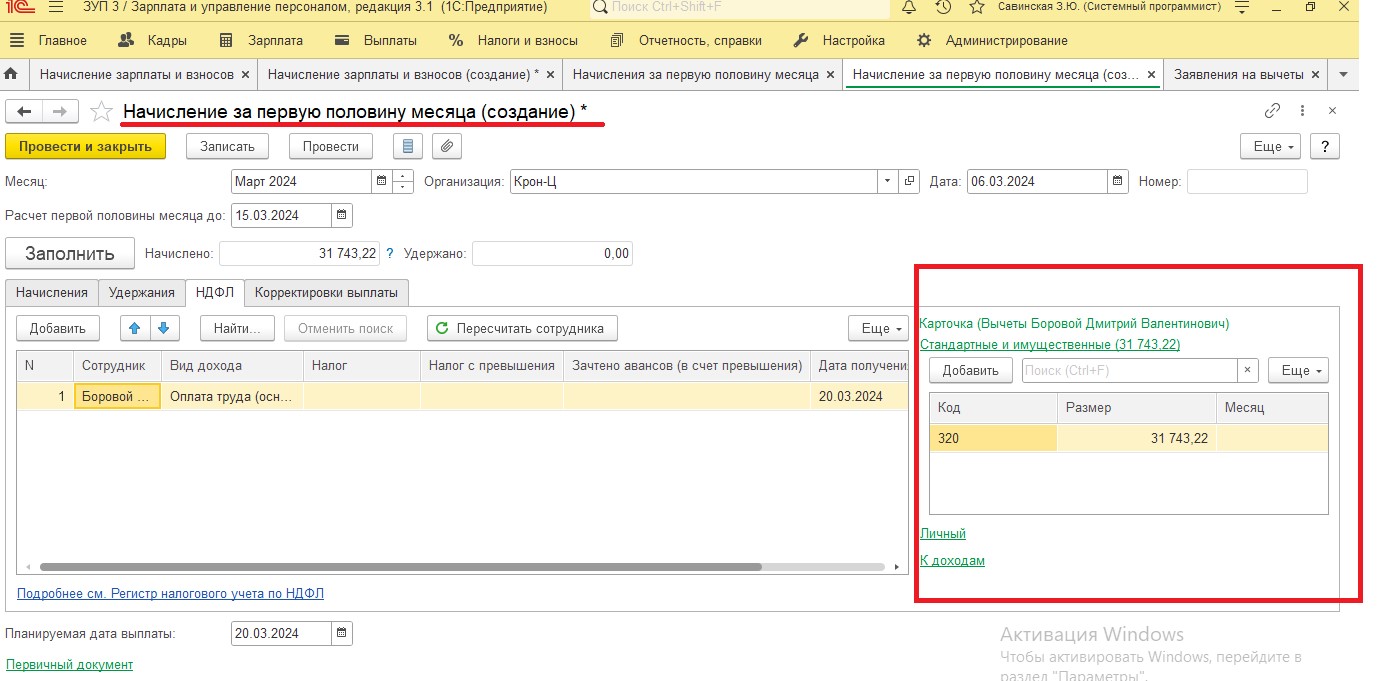Switch to the Удержания tab
The height and width of the screenshot is (681, 1399).
point(142,292)
